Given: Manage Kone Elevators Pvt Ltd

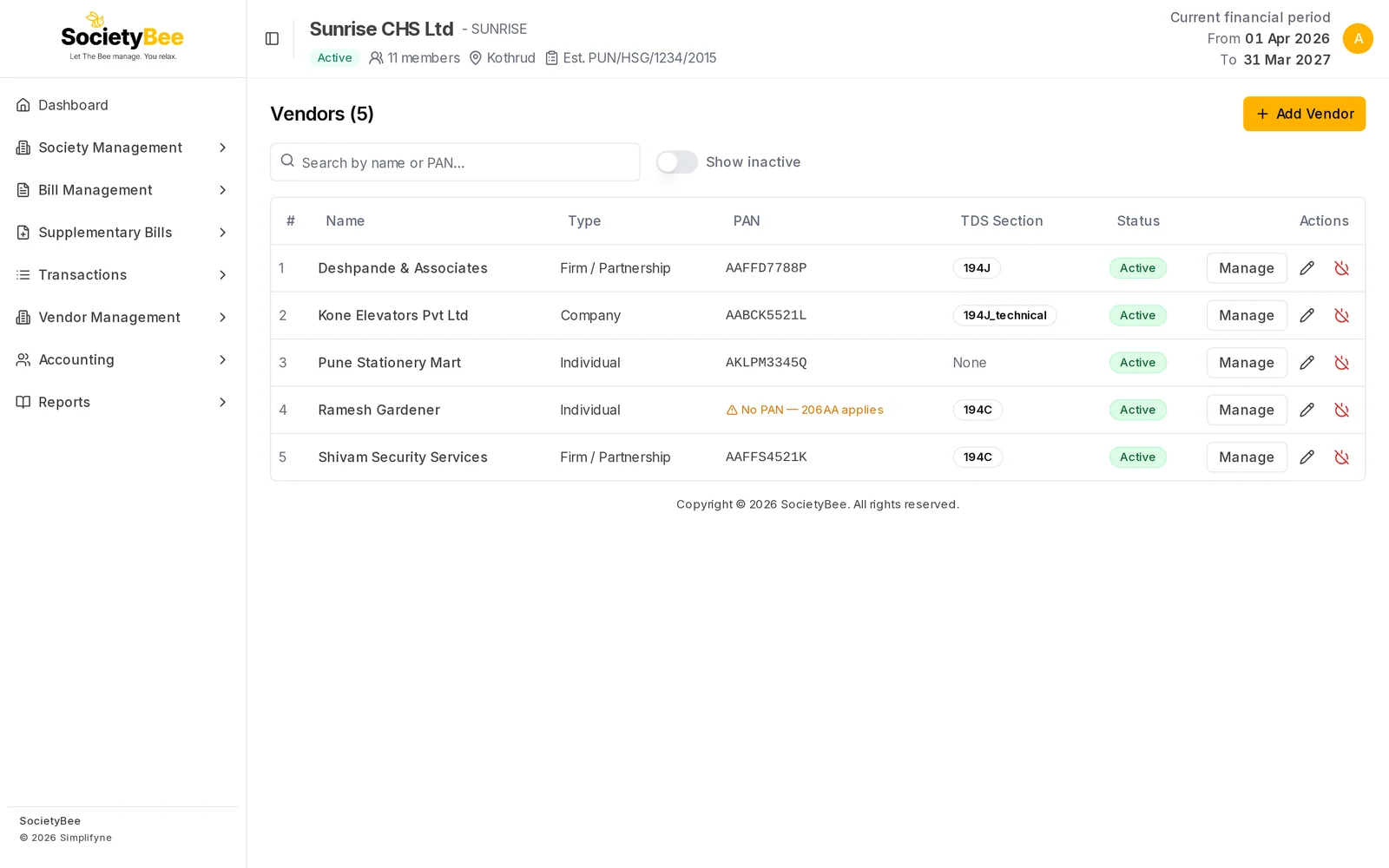Looking at the screenshot, I should (x=1247, y=315).
